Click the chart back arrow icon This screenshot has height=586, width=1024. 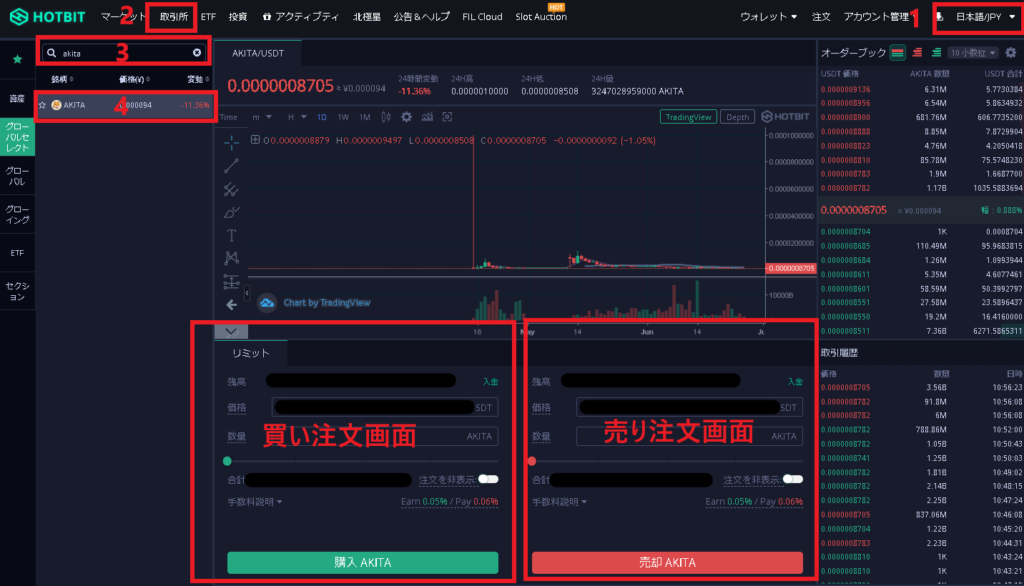point(231,304)
